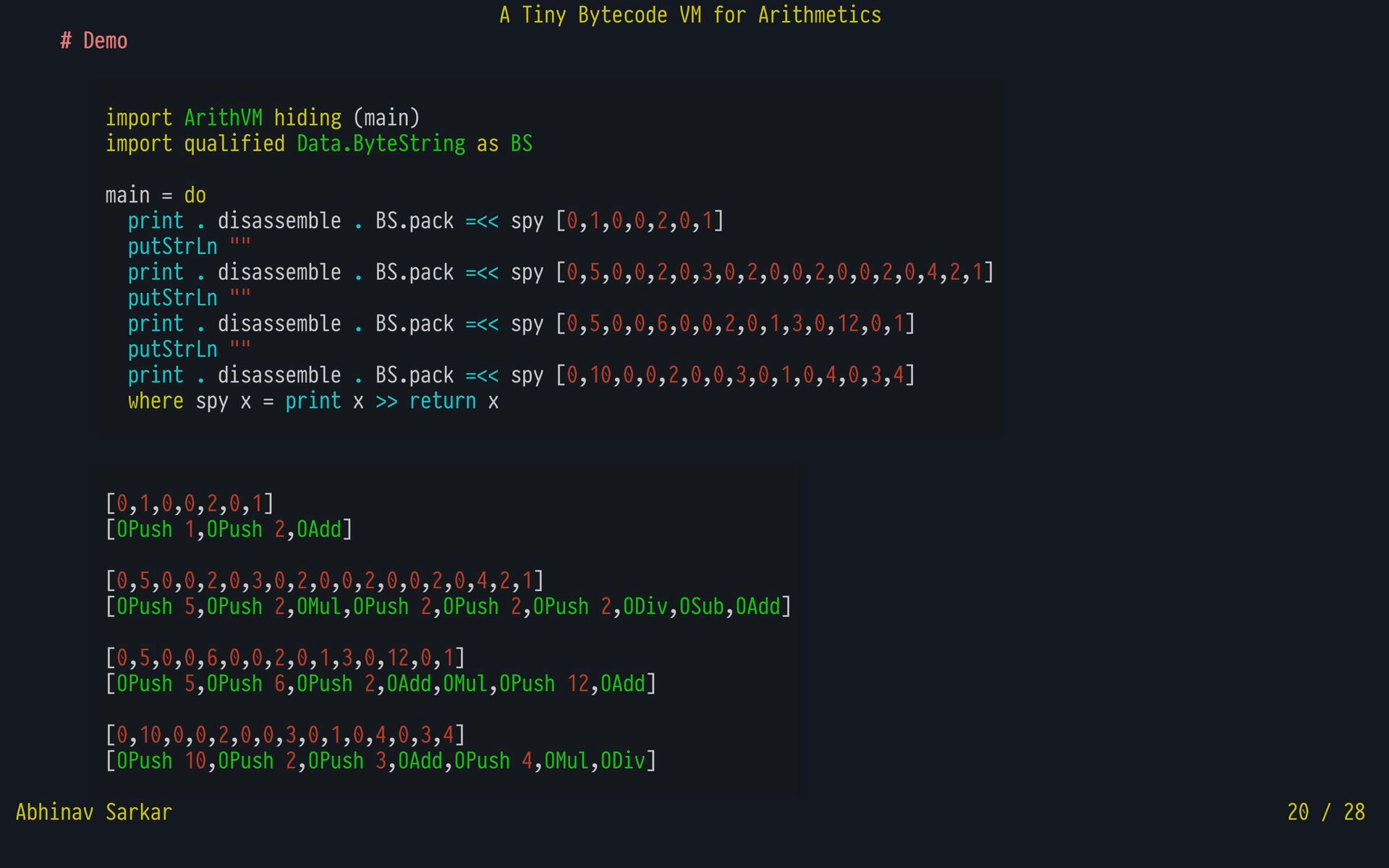The width and height of the screenshot is (1389, 868).
Task: Click the 'OSub' opcode in the output
Action: 702,607
